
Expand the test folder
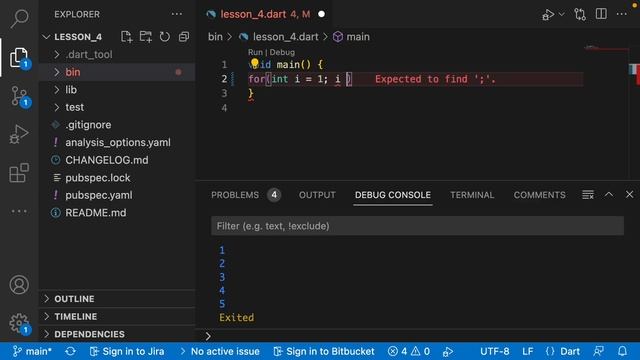click(118, 107)
